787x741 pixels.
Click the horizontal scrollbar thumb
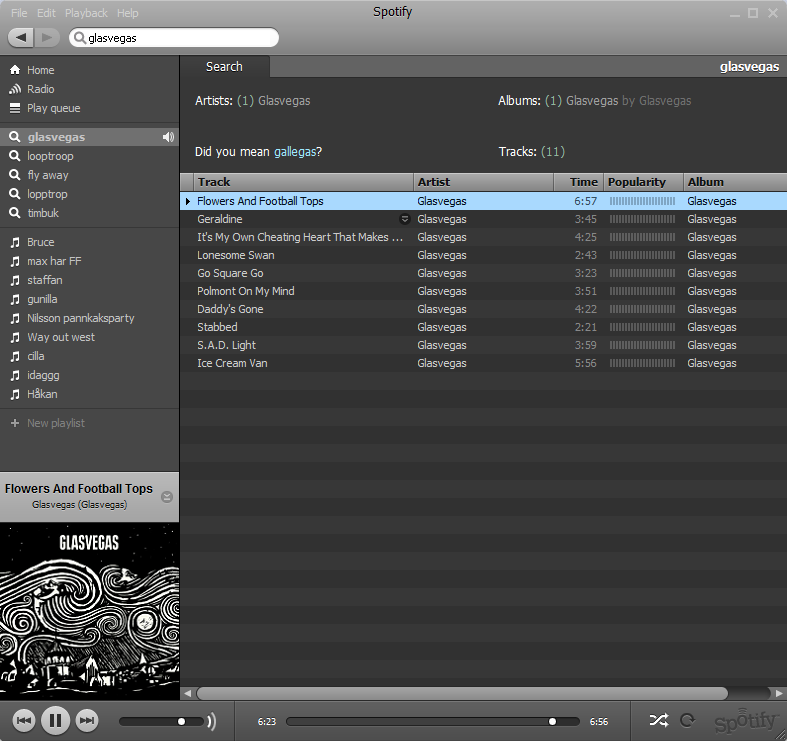tap(462, 693)
